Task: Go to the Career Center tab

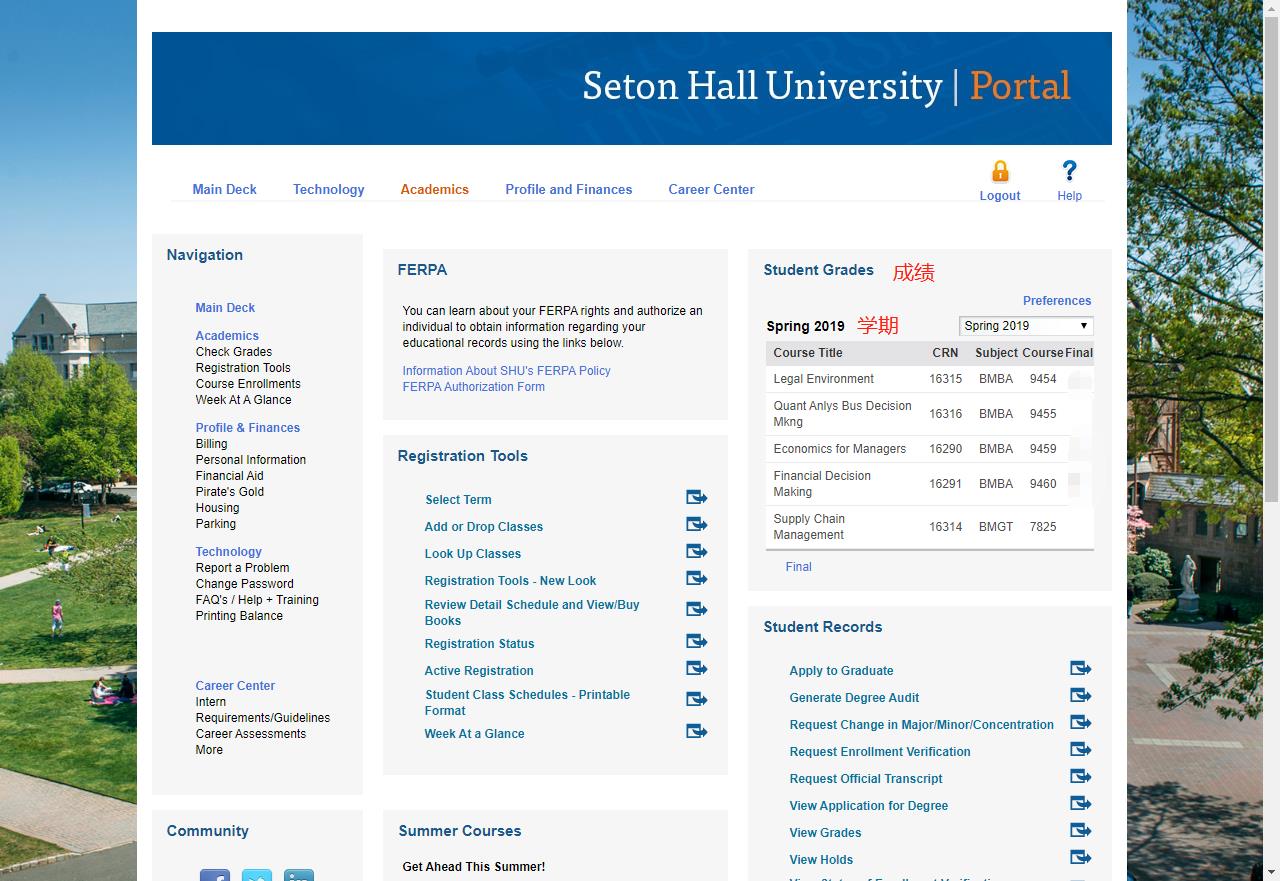Action: tap(712, 189)
